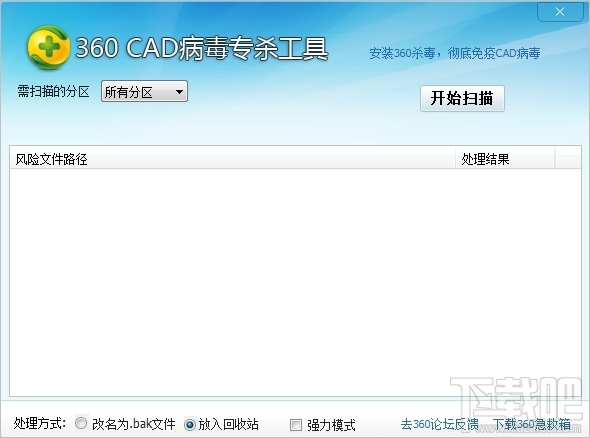Click the 360 CAD病毒专杀工具 title text
The width and height of the screenshot is (590, 438).
coord(202,49)
